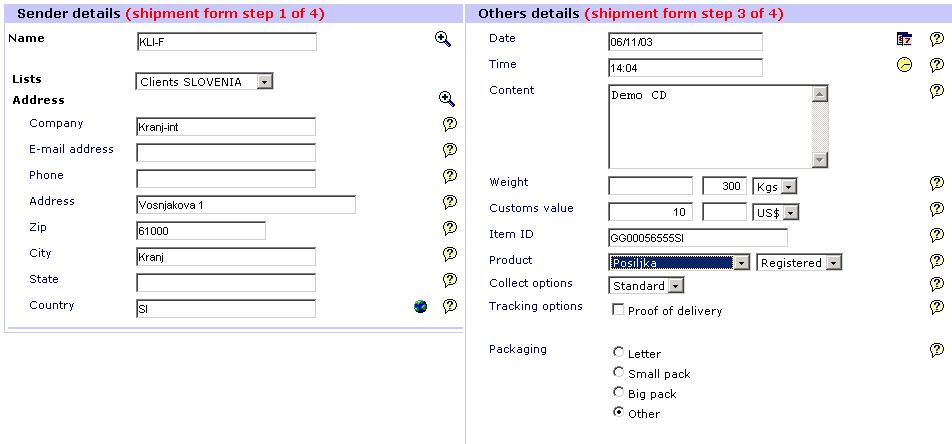Image resolution: width=952 pixels, height=444 pixels.
Task: Open the Collect options Standard dropdown
Action: (x=647, y=285)
